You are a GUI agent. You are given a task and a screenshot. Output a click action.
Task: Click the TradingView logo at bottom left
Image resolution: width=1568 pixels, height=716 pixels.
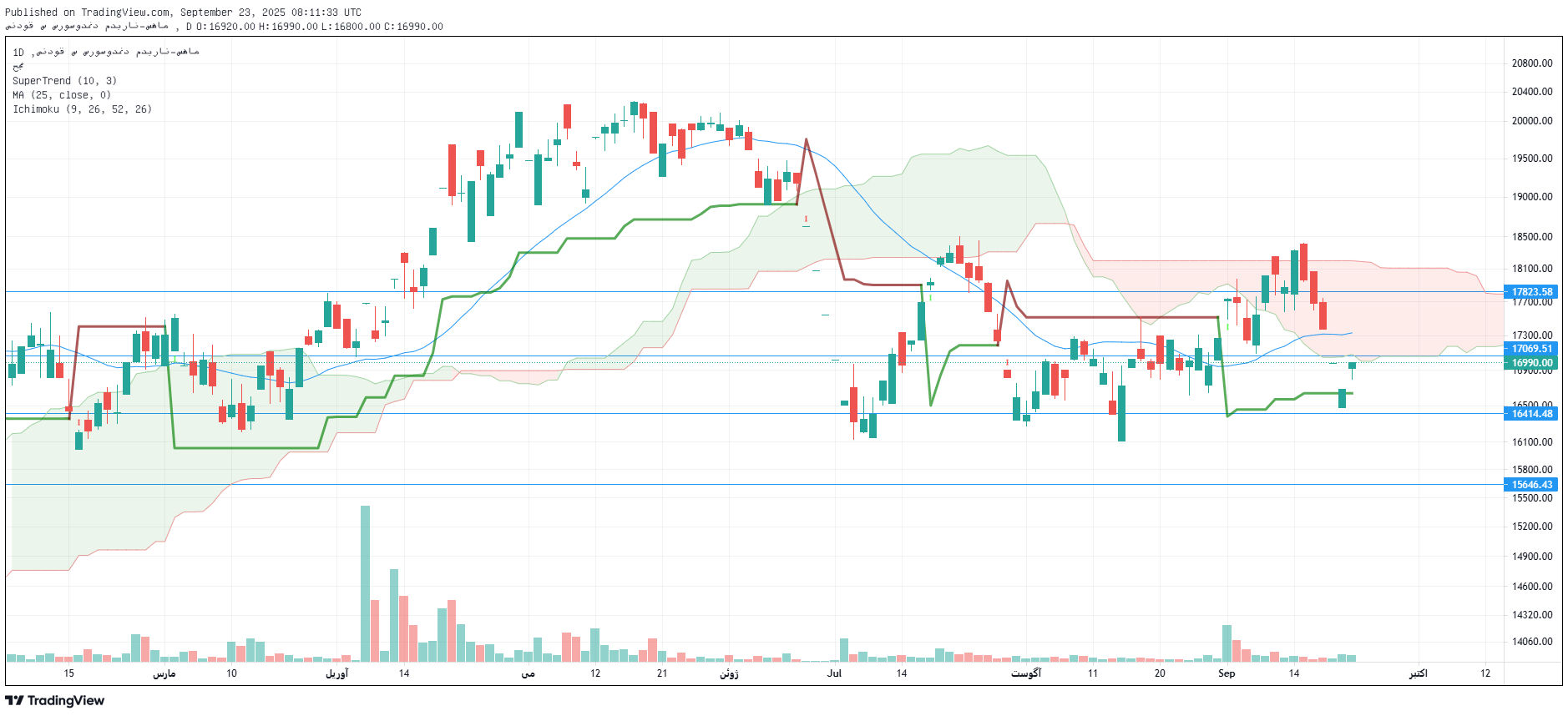coord(55,700)
